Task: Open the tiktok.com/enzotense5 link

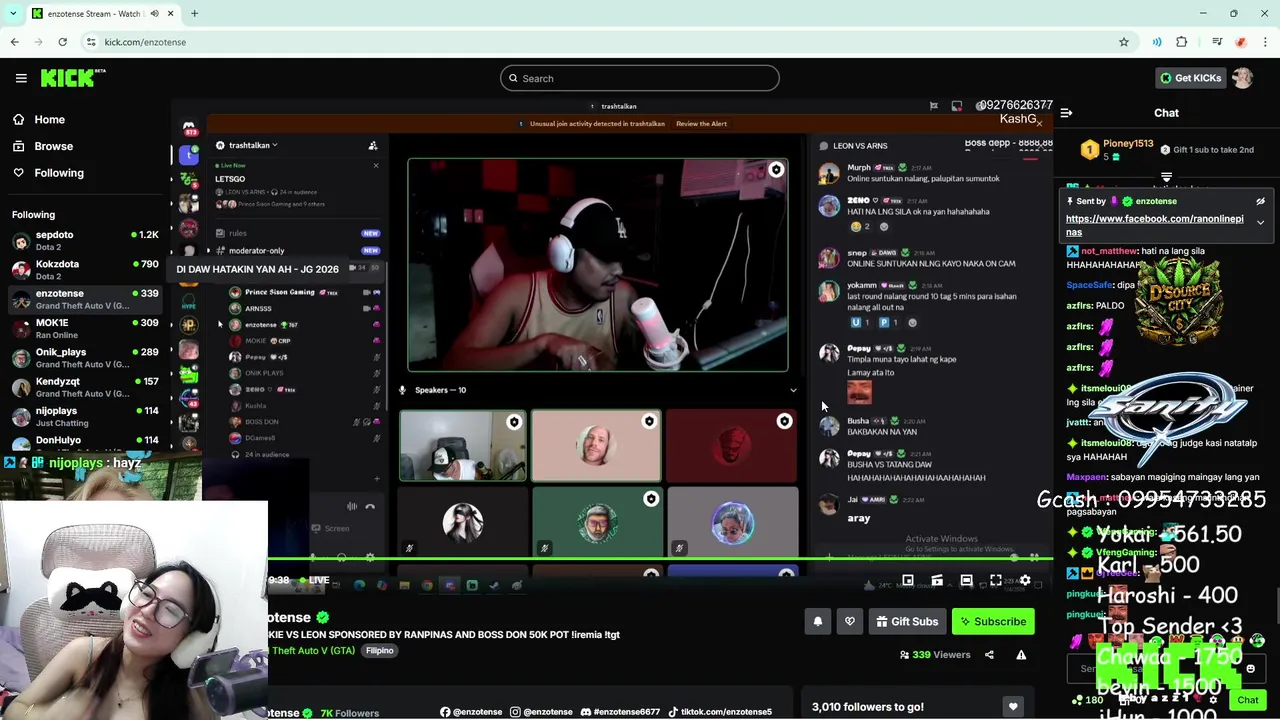Action: tap(720, 712)
